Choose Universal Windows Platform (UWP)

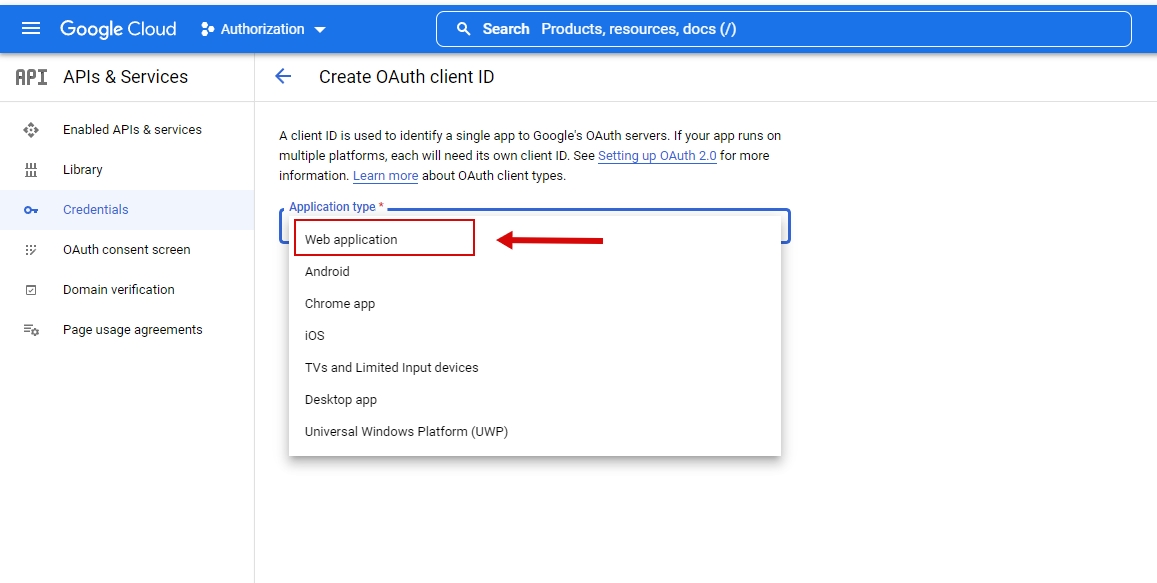point(406,431)
